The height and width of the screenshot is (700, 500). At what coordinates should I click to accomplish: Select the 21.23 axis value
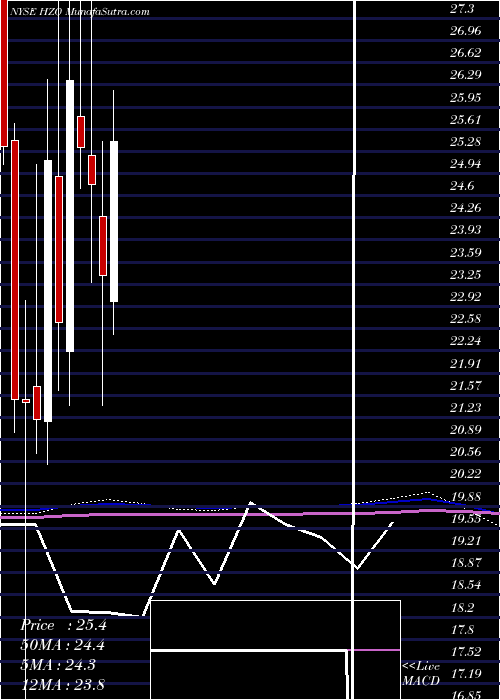466,408
